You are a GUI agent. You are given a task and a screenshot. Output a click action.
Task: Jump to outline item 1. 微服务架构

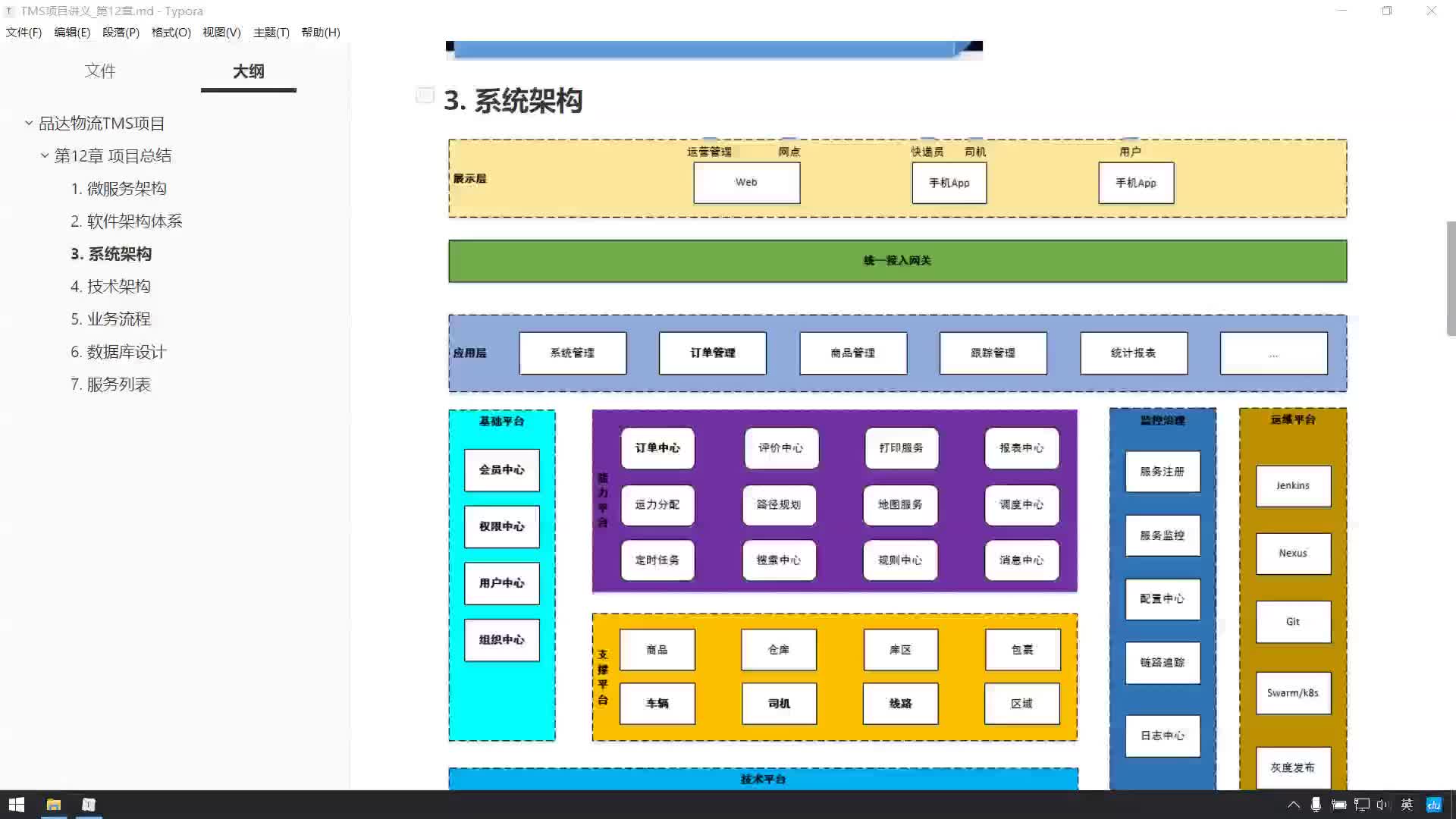(118, 188)
